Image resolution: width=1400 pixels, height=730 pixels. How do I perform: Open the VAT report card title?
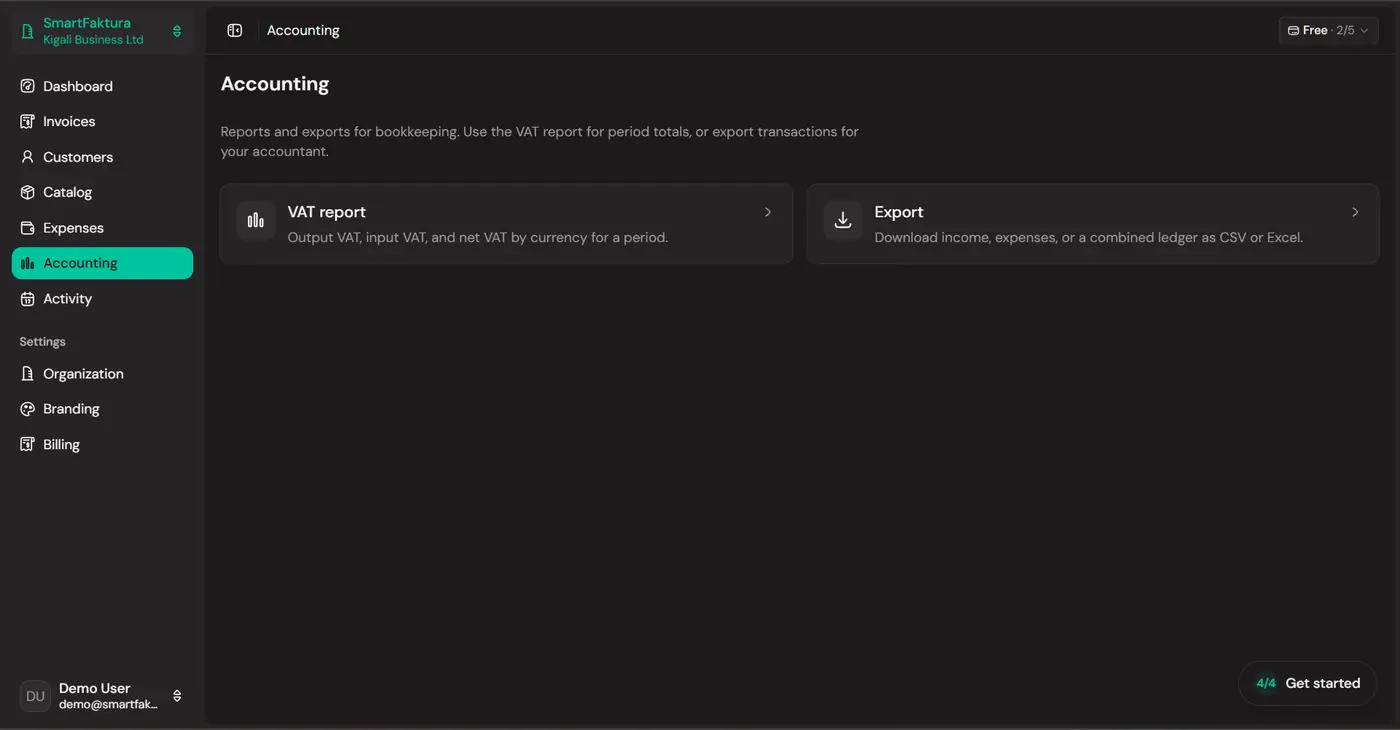(x=327, y=212)
